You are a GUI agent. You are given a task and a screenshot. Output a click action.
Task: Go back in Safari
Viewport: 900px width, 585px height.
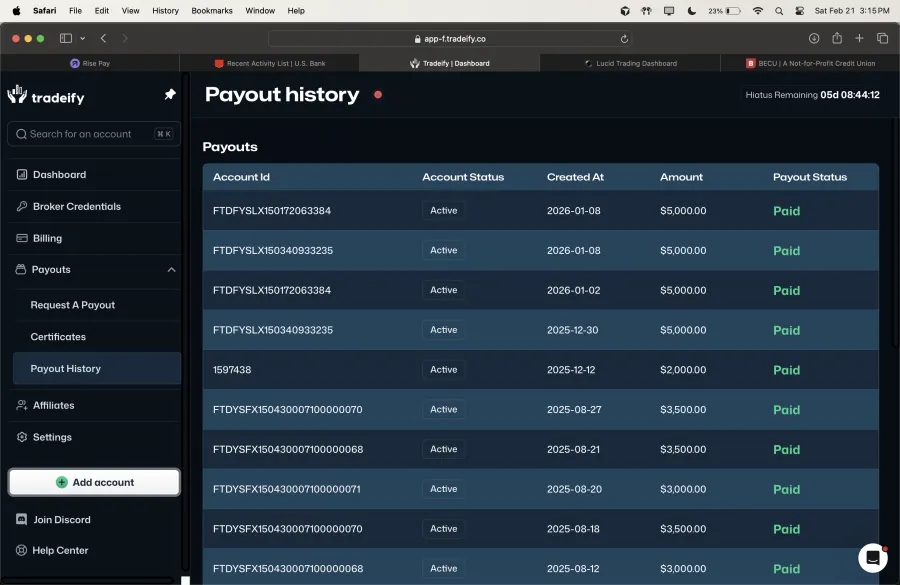point(103,38)
